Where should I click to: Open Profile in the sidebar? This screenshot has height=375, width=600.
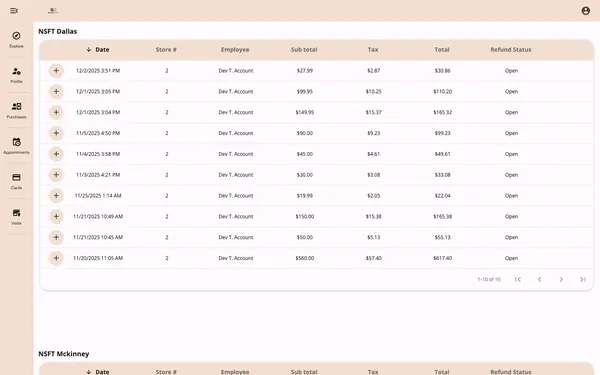[x=16, y=75]
